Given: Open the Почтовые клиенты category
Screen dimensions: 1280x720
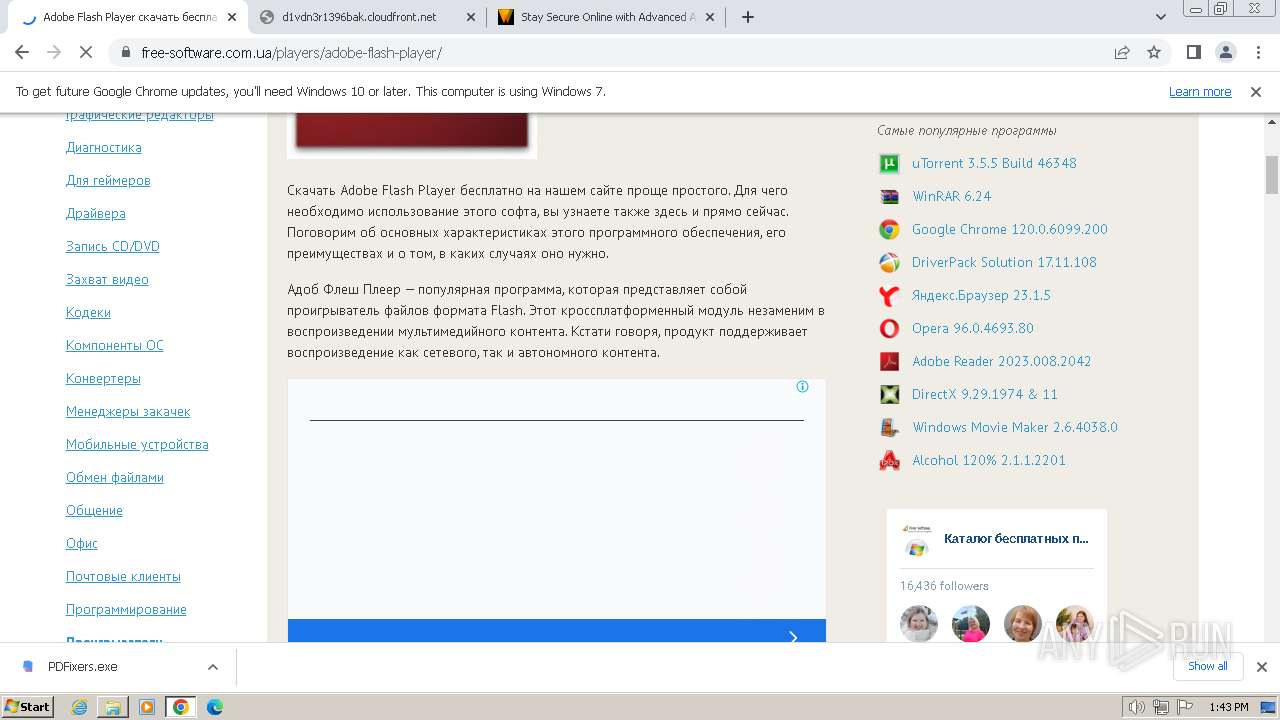Looking at the screenshot, I should tap(123, 577).
